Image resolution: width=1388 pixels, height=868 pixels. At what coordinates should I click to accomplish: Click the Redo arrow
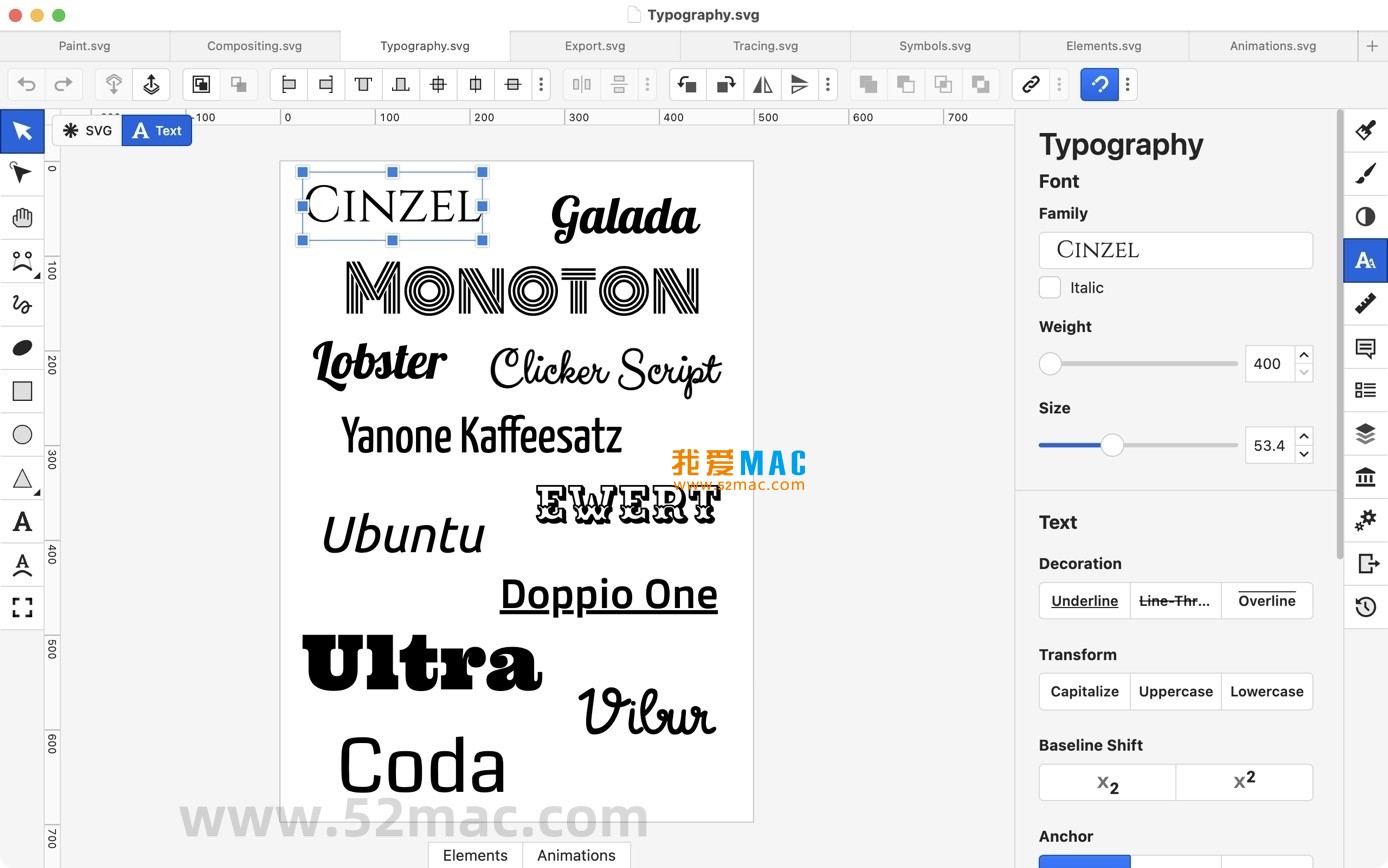coord(63,85)
